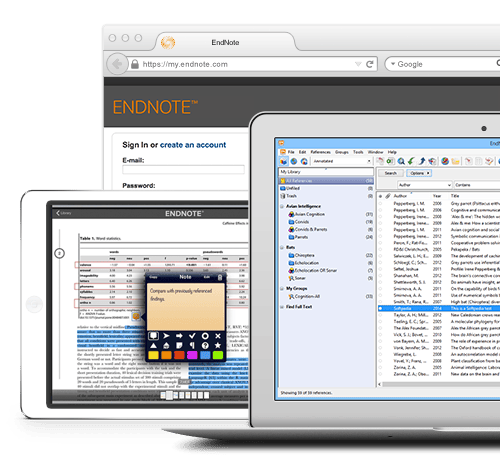Open the URL history dropdown arrow
The width and height of the screenshot is (500, 462).
[358, 64]
